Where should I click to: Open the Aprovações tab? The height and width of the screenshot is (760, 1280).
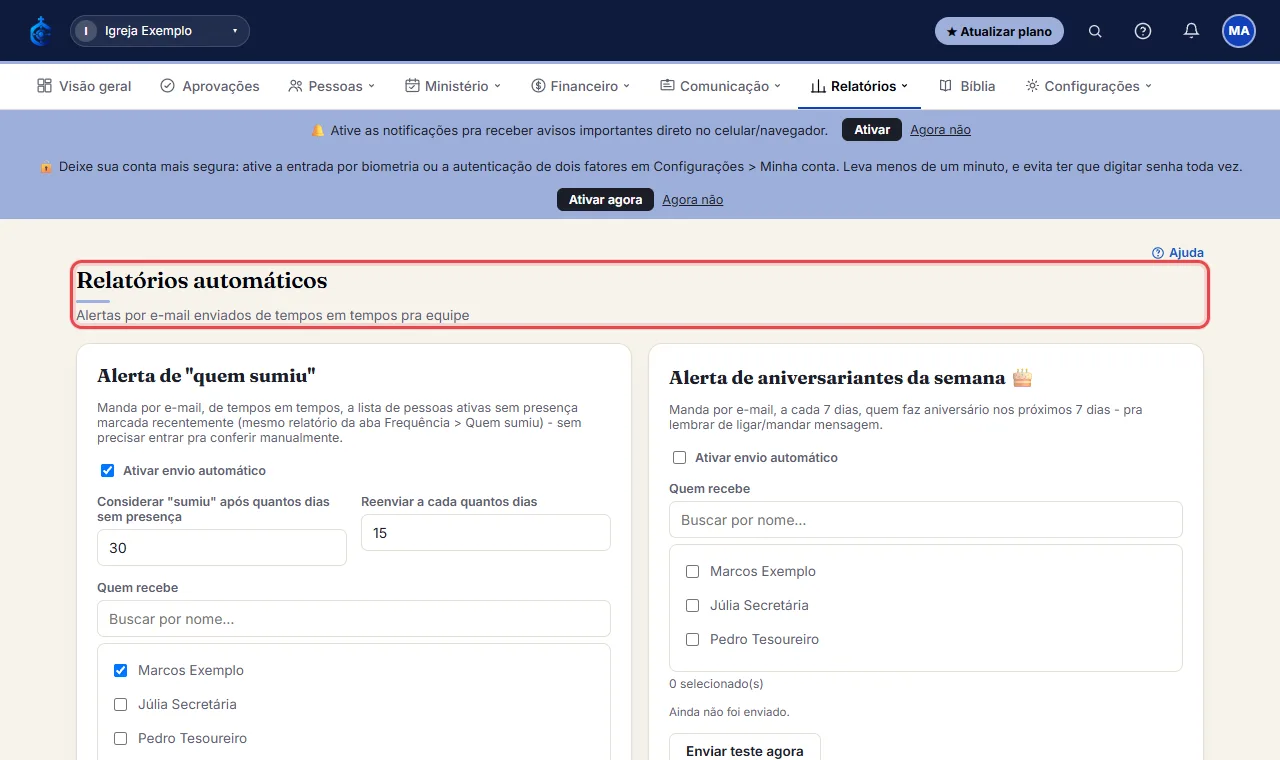[x=210, y=86]
